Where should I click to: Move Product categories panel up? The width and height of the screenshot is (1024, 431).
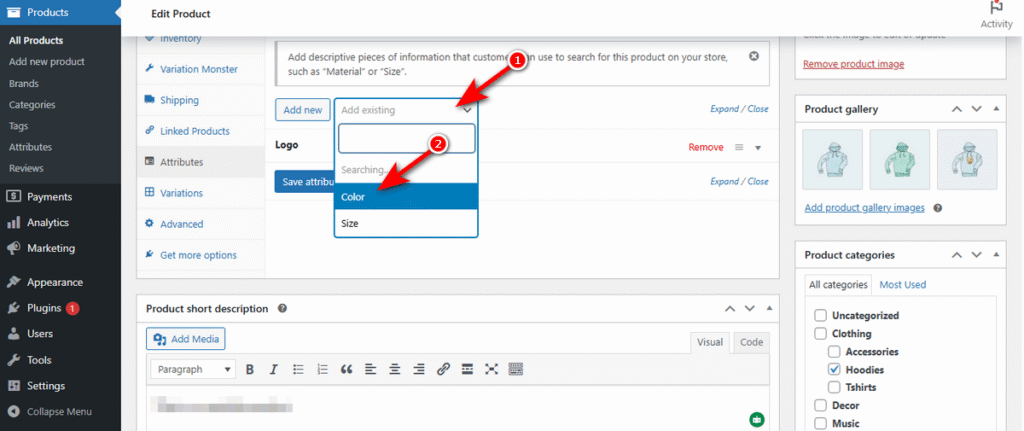tap(957, 255)
